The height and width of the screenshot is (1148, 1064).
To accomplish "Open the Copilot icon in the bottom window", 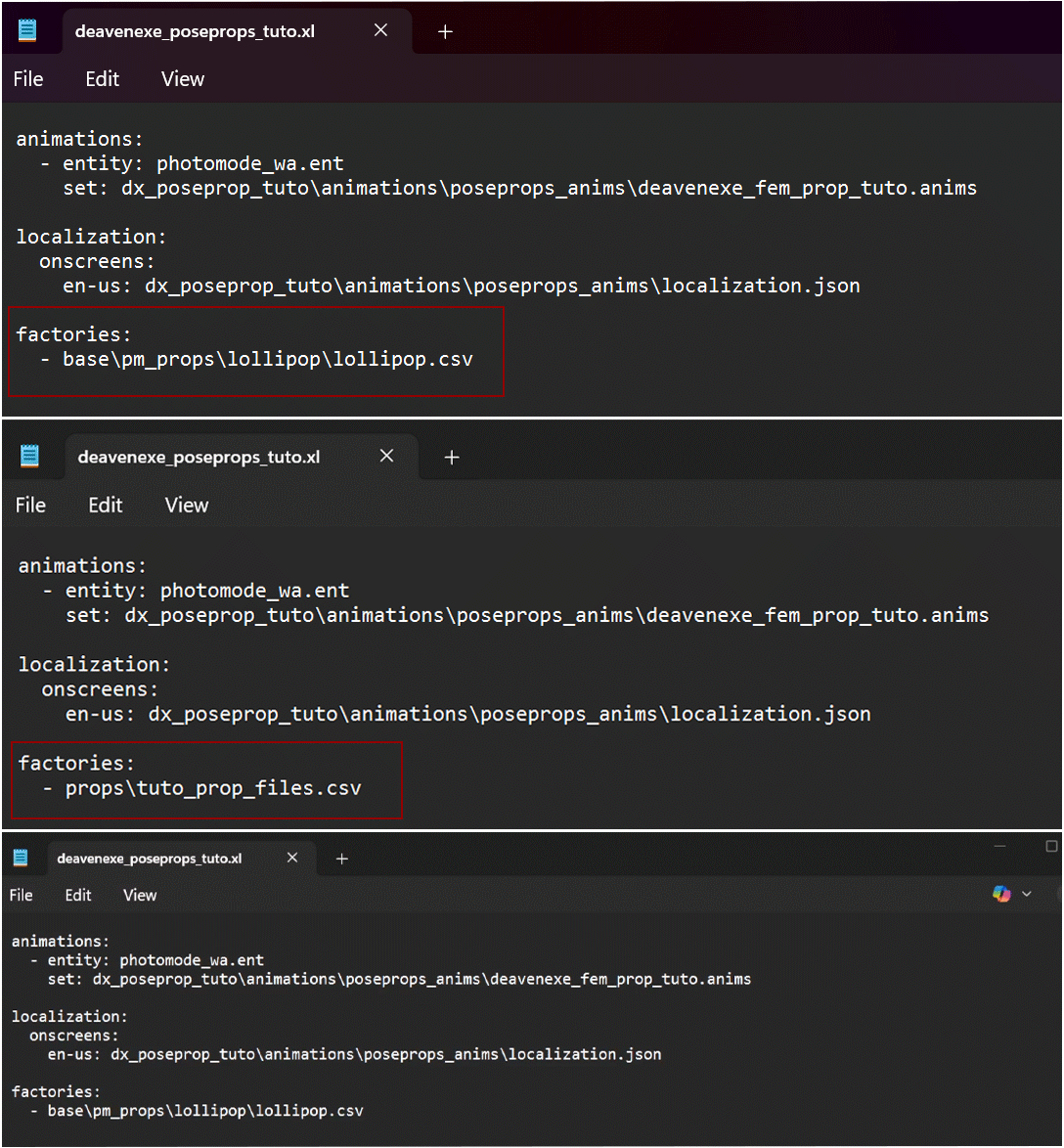I will click(1001, 894).
